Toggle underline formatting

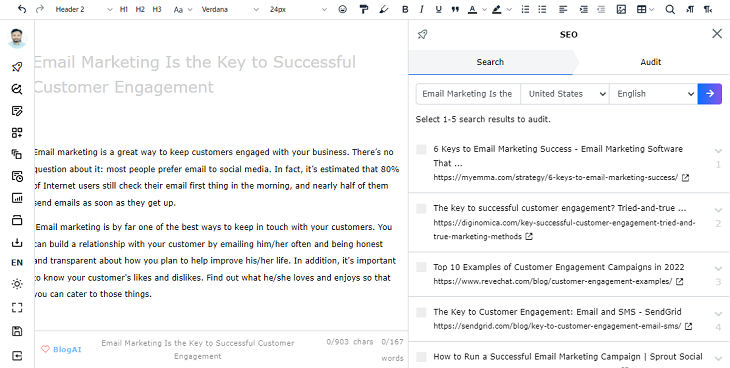coord(438,9)
